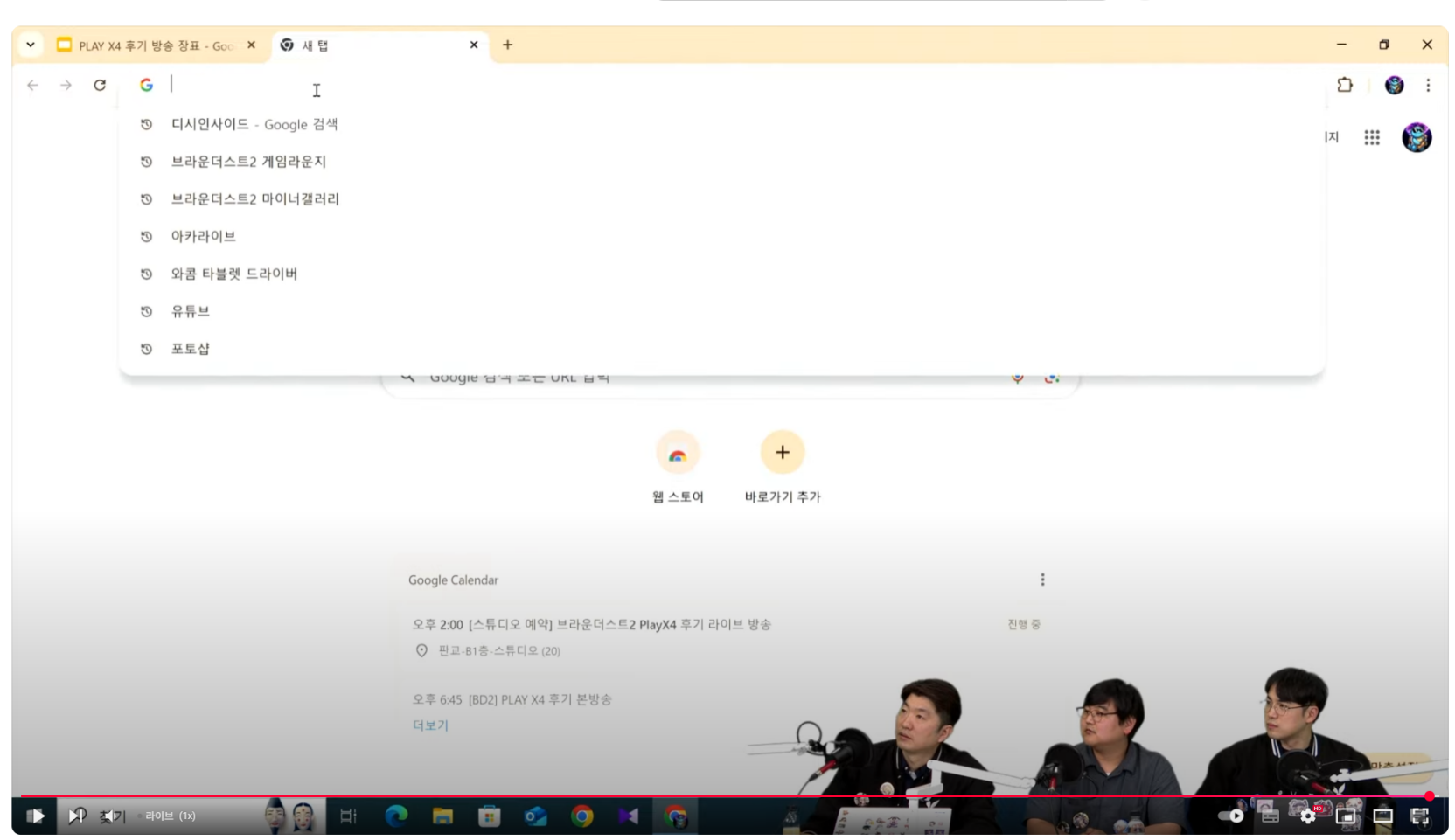Click the red progress bar scrubber
This screenshot has height=840, width=1455.
point(1429,796)
